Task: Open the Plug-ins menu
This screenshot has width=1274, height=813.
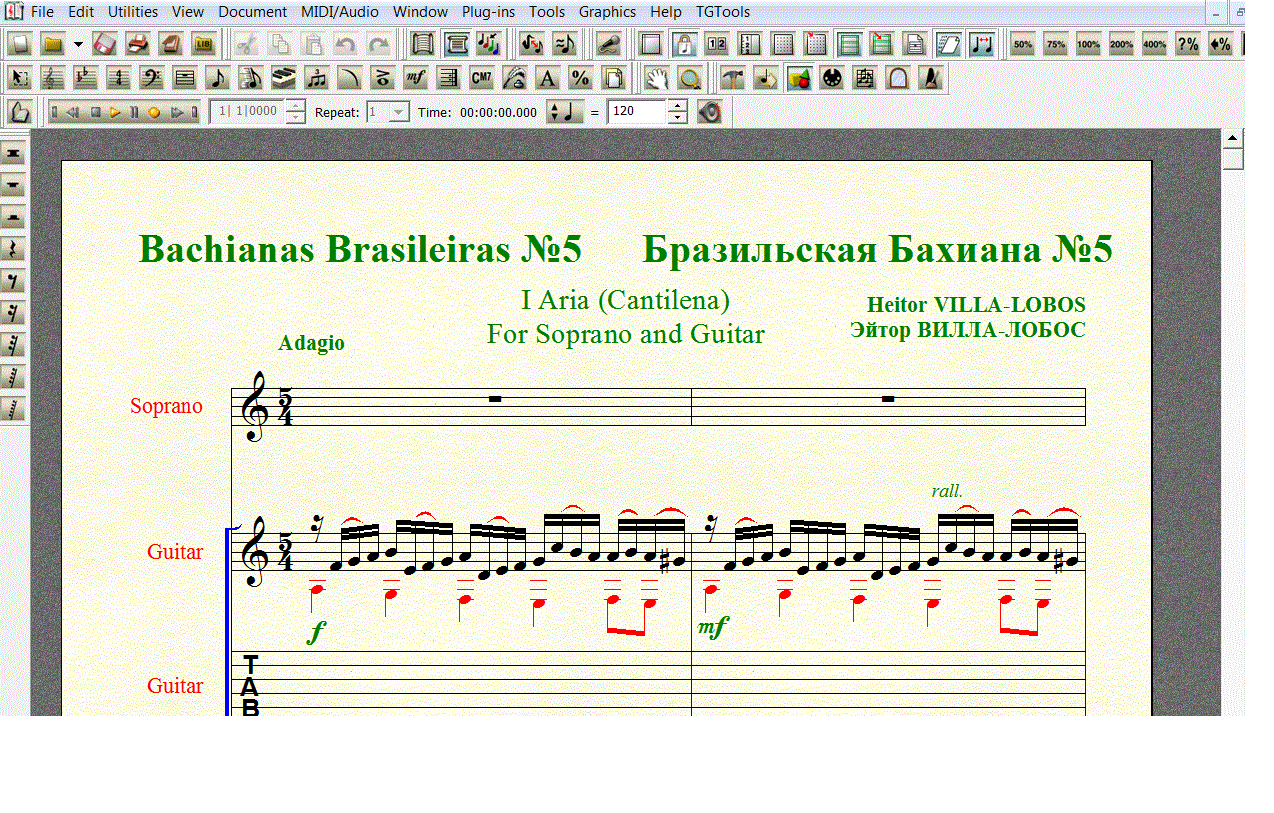Action: coord(488,12)
